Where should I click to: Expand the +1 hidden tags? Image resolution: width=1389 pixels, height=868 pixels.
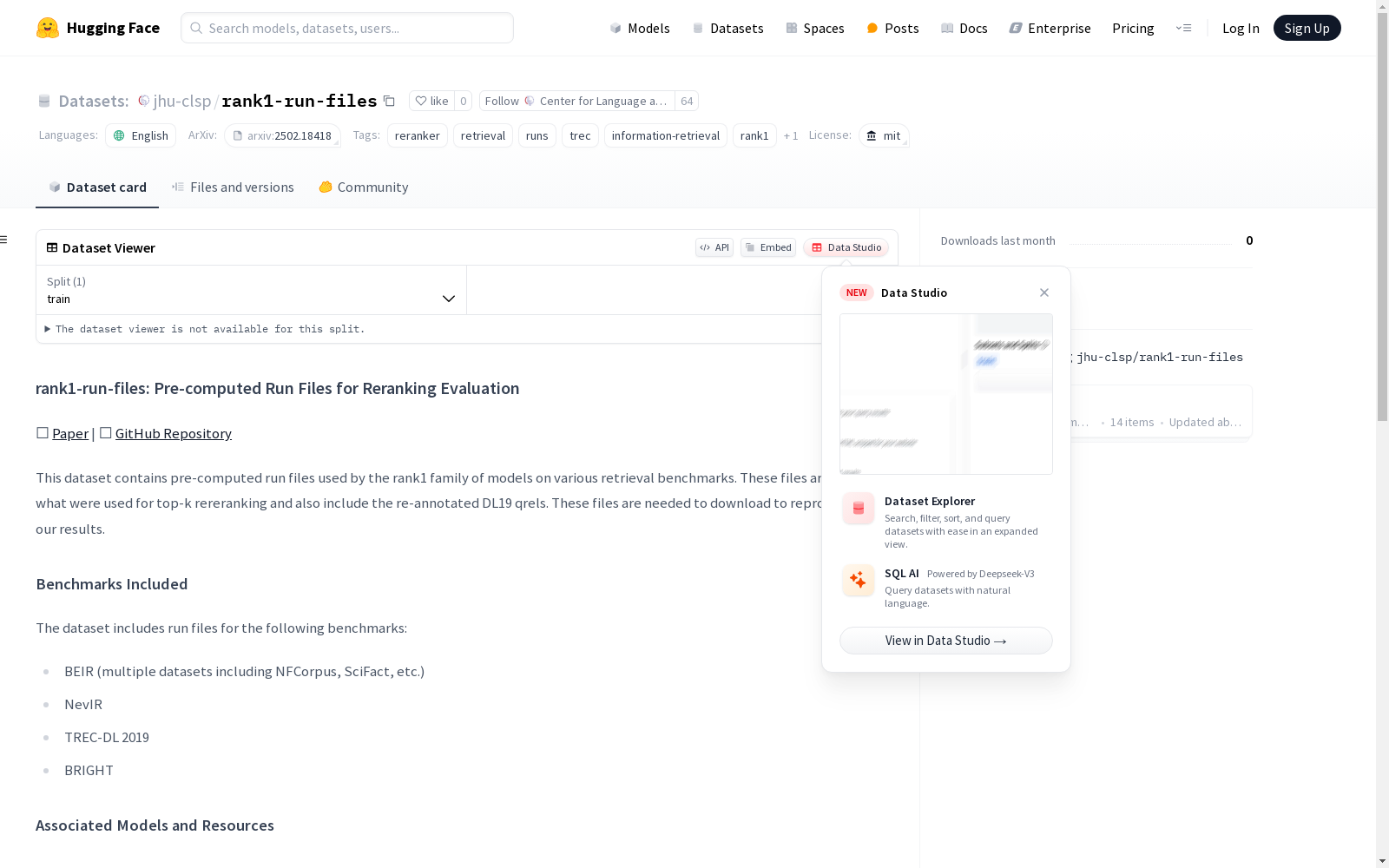tap(791, 136)
